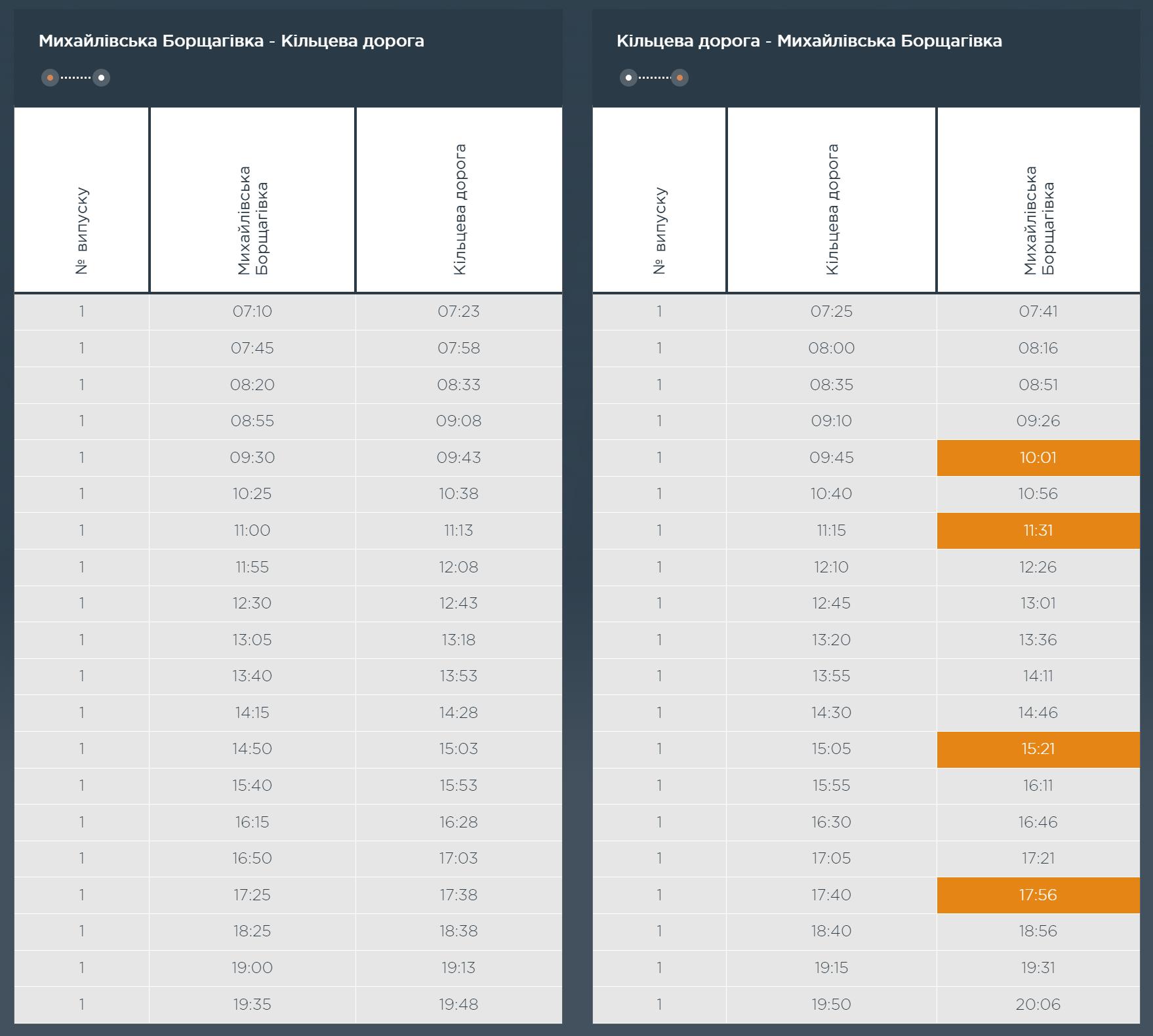Click the white start dot under the right route title
The width and height of the screenshot is (1153, 1036).
628,78
